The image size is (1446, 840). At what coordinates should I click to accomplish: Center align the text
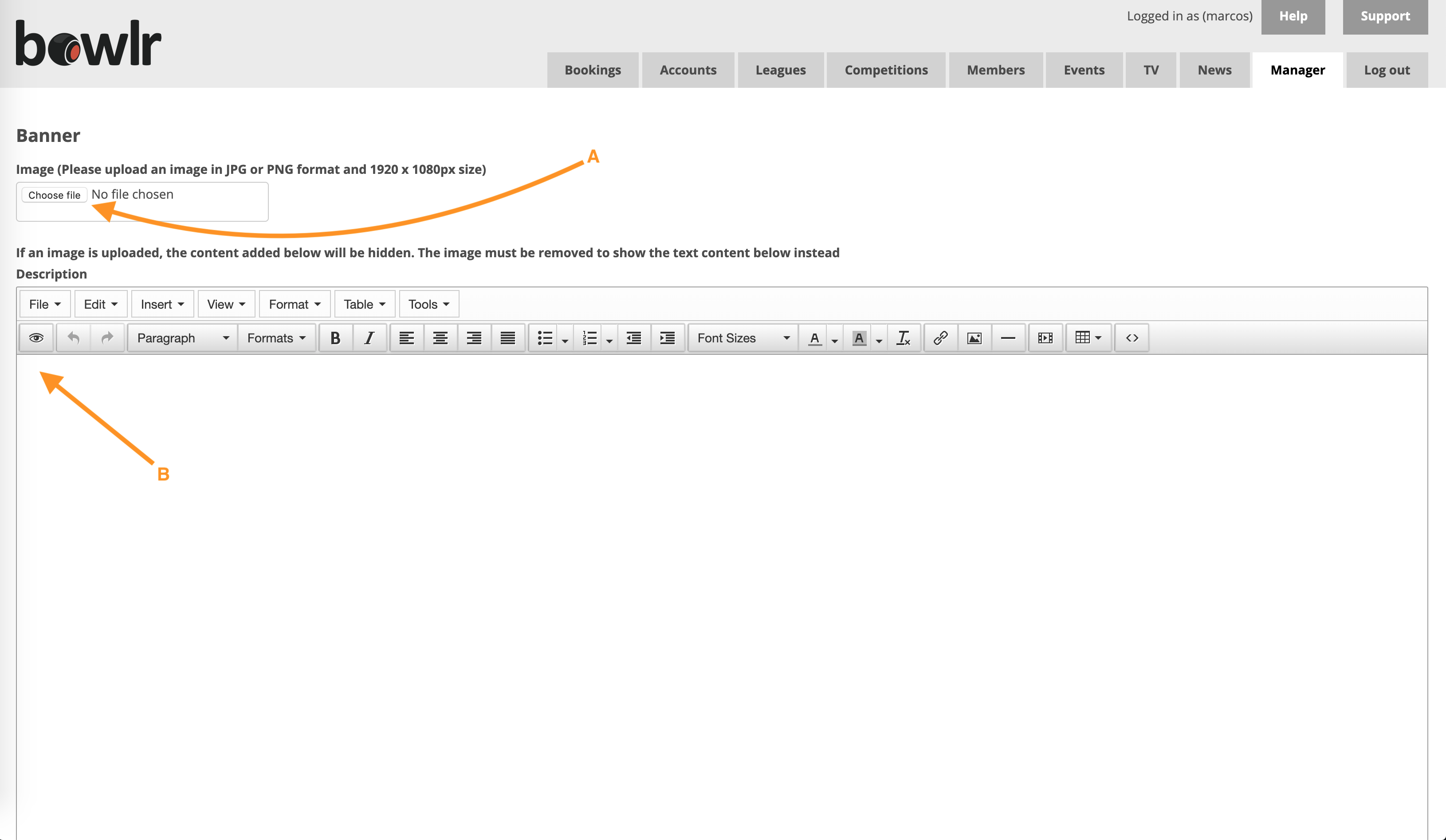point(441,338)
